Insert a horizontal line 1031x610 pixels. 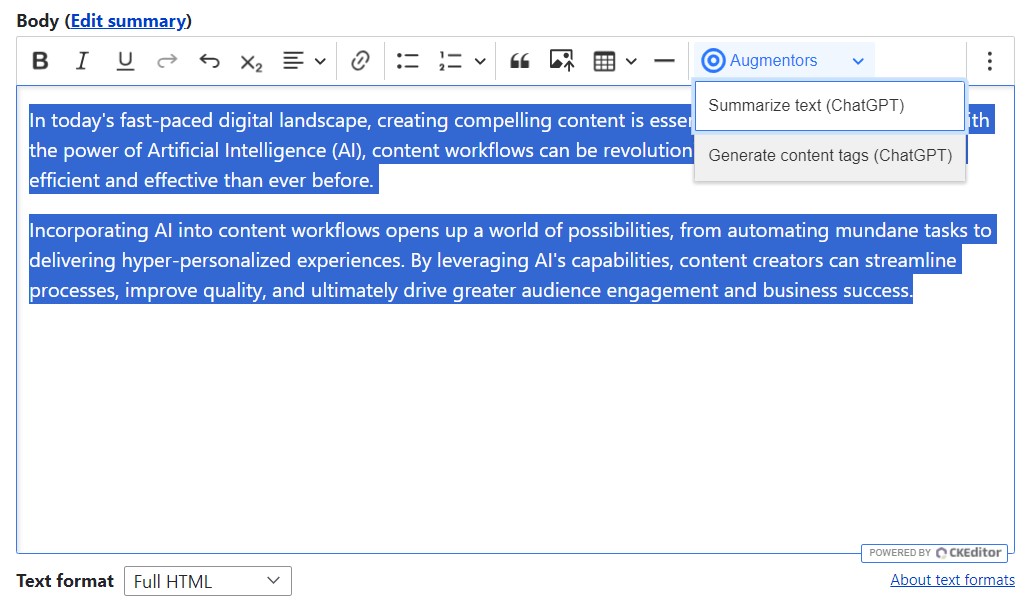(x=664, y=60)
